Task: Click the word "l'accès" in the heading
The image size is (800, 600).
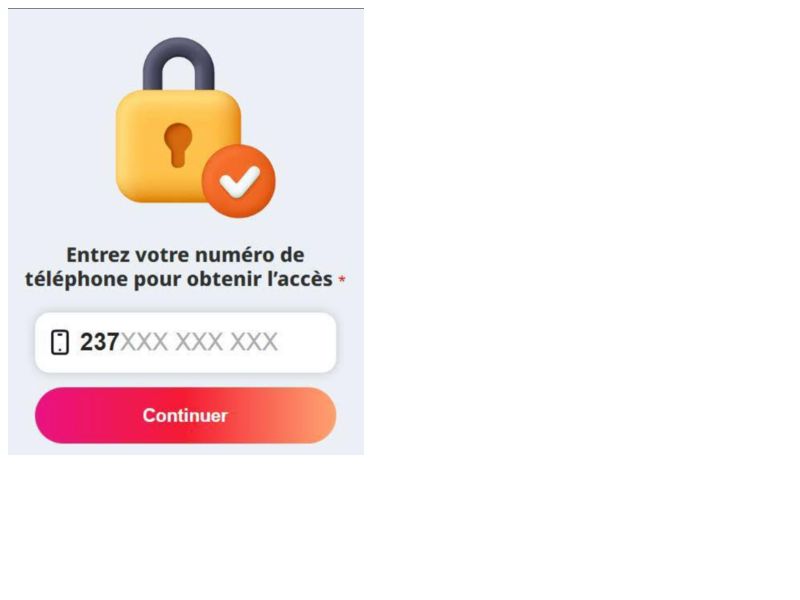Action: coord(301,279)
